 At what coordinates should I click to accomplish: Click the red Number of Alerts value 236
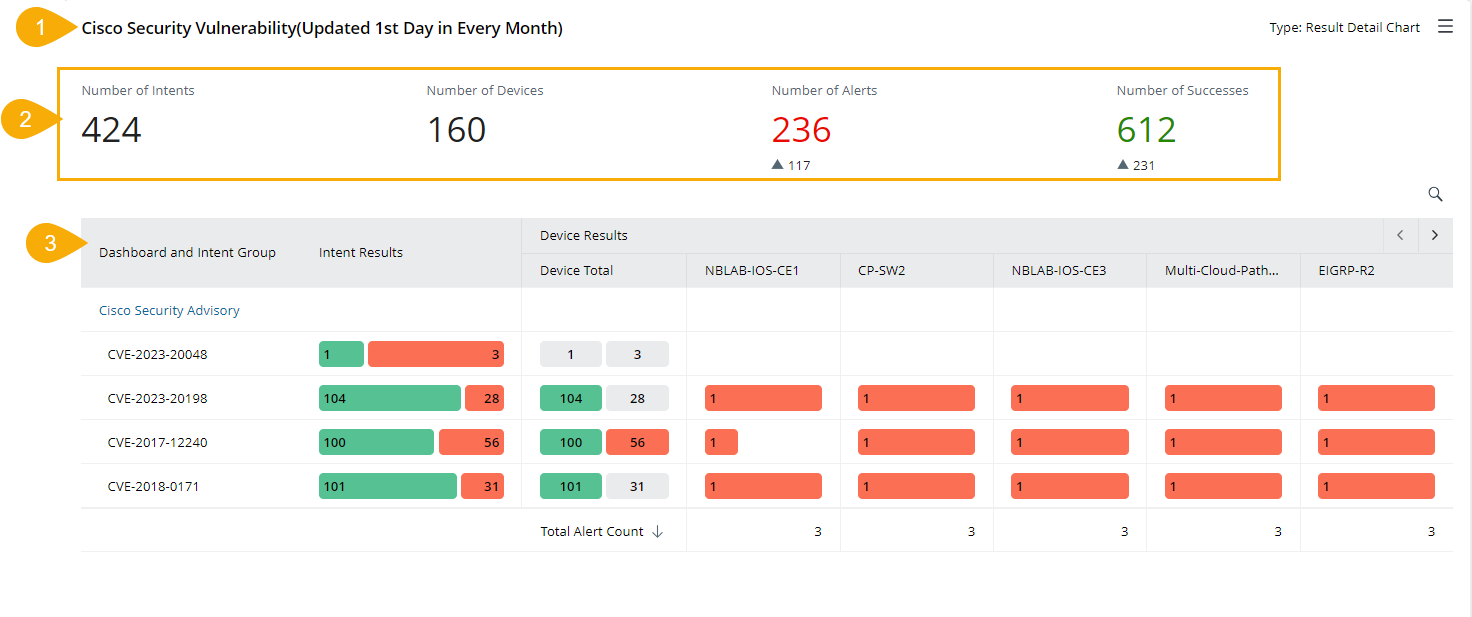pyautogui.click(x=801, y=130)
